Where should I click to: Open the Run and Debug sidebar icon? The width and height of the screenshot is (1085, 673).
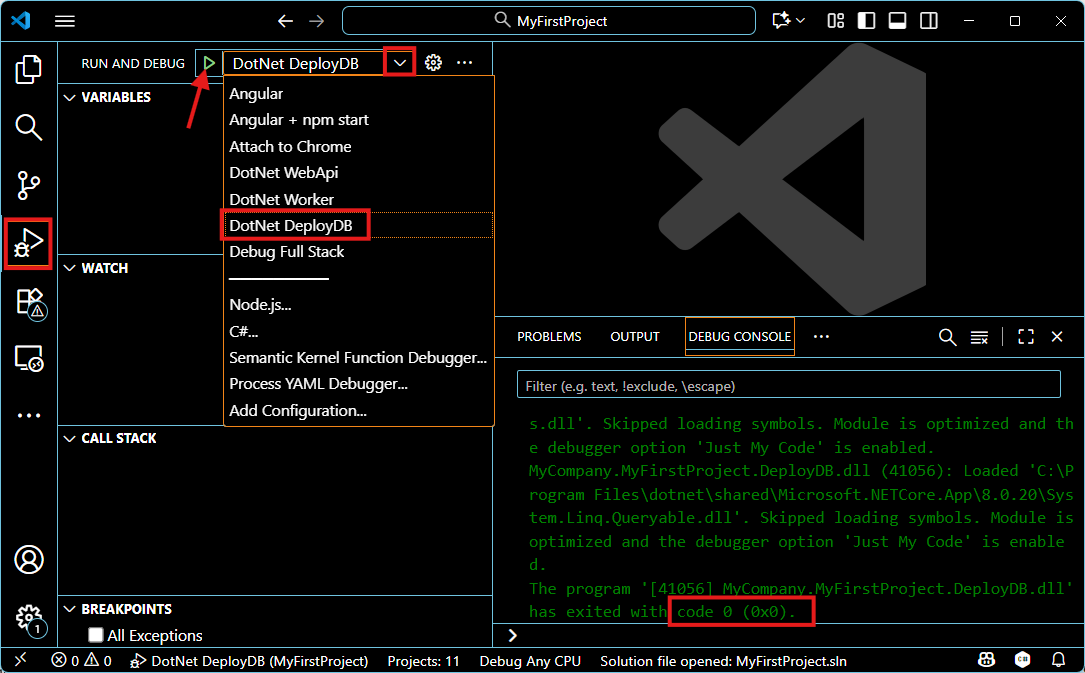28,243
